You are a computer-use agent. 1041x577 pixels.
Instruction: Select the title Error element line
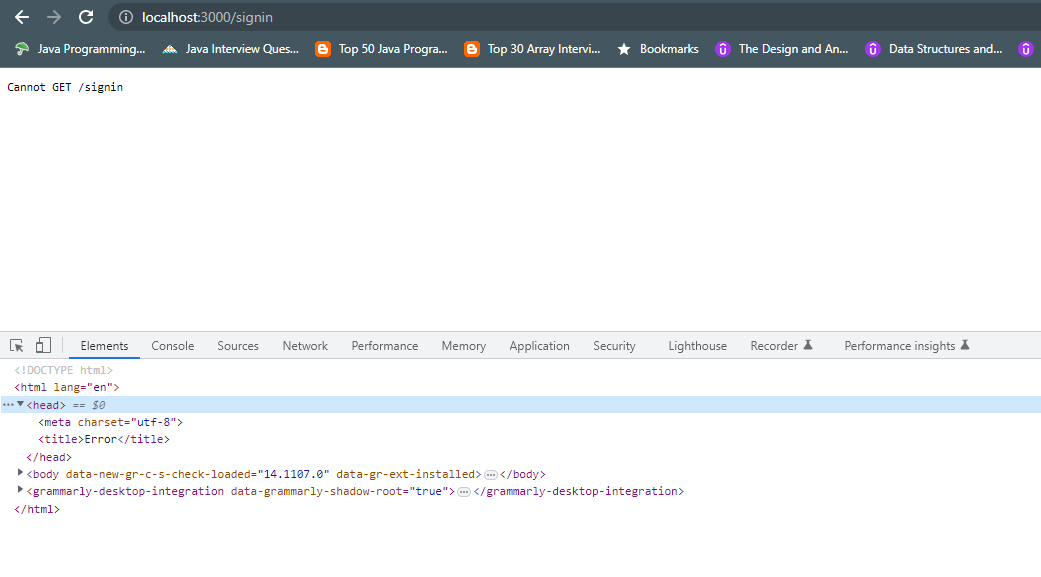(104, 439)
